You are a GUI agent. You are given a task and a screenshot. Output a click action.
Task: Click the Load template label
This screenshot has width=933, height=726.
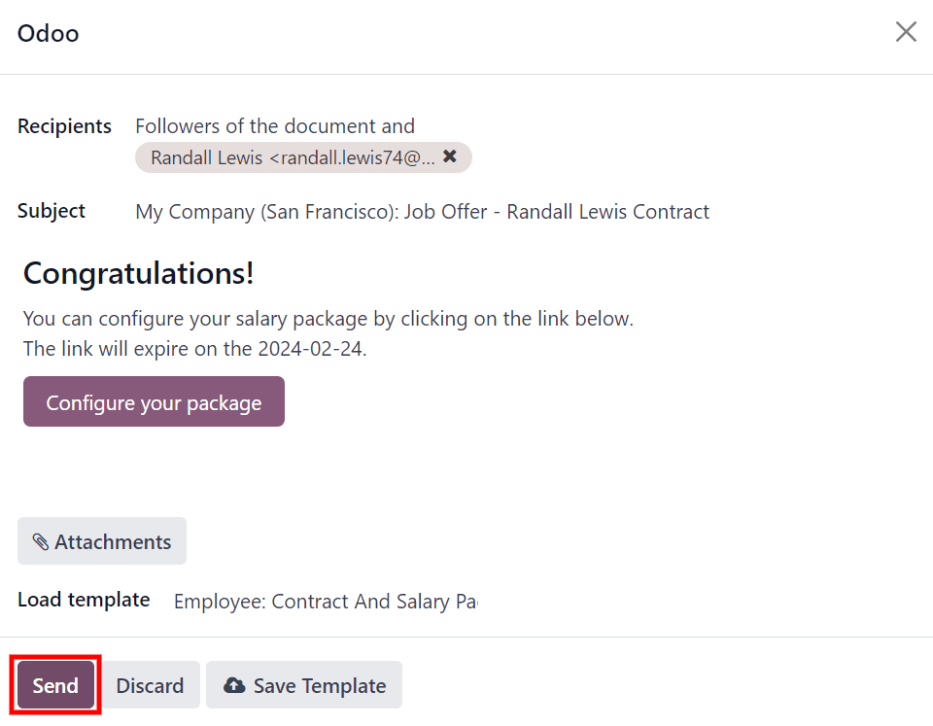point(83,600)
